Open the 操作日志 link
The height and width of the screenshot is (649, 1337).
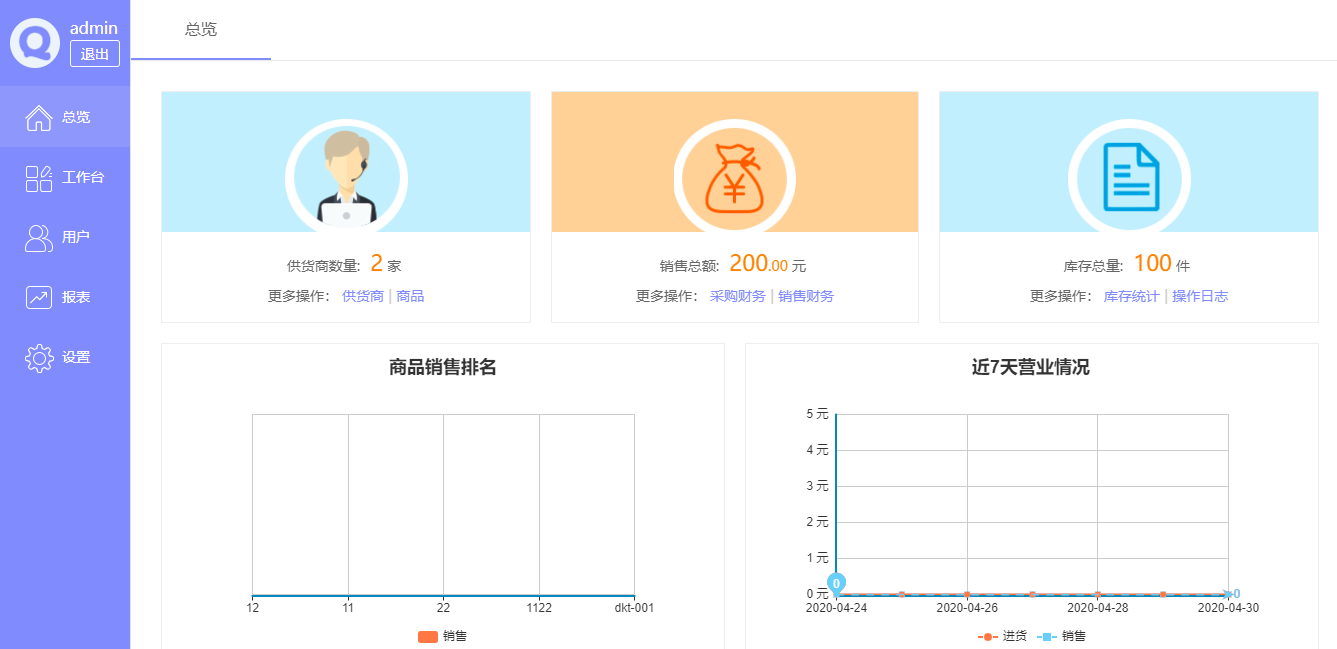point(1200,296)
